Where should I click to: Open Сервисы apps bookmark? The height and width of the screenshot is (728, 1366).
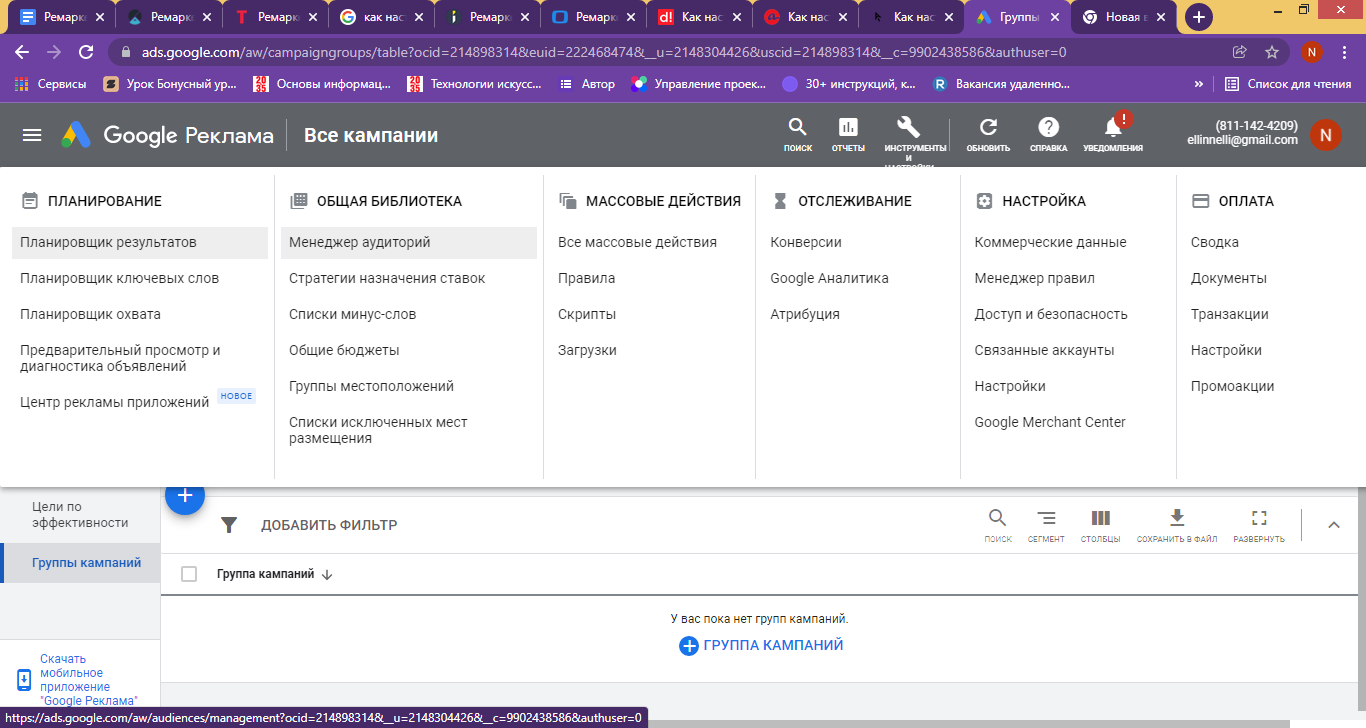[50, 84]
